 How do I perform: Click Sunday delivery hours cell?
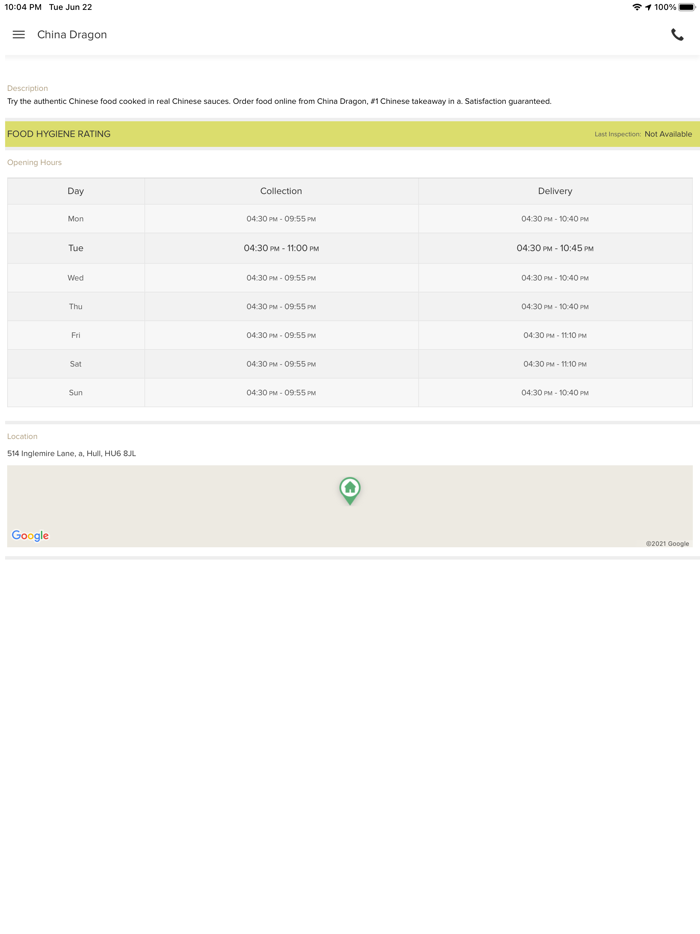click(x=555, y=392)
